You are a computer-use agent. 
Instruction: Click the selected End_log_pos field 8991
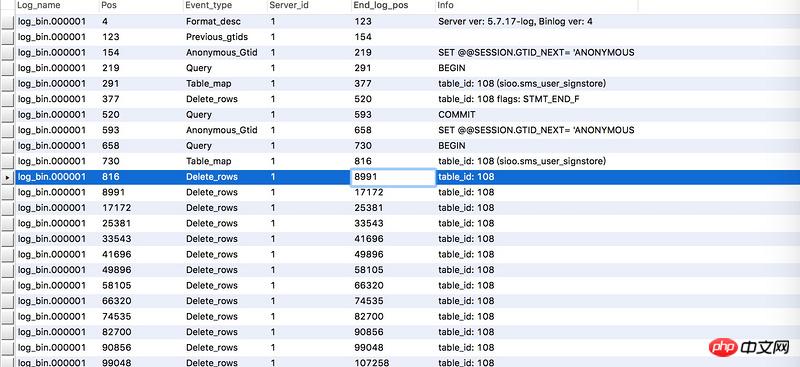(393, 177)
